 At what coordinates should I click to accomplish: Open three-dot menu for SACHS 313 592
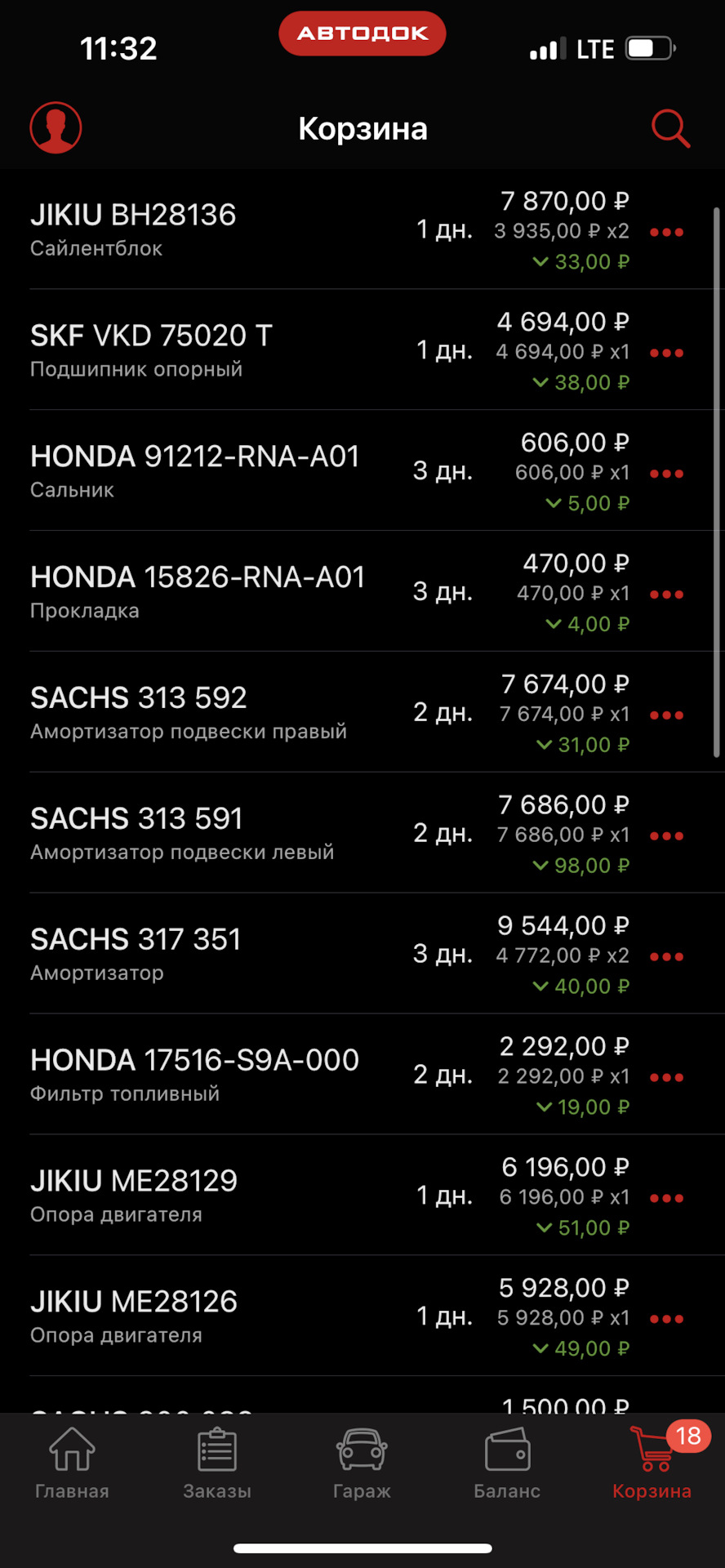pos(666,715)
